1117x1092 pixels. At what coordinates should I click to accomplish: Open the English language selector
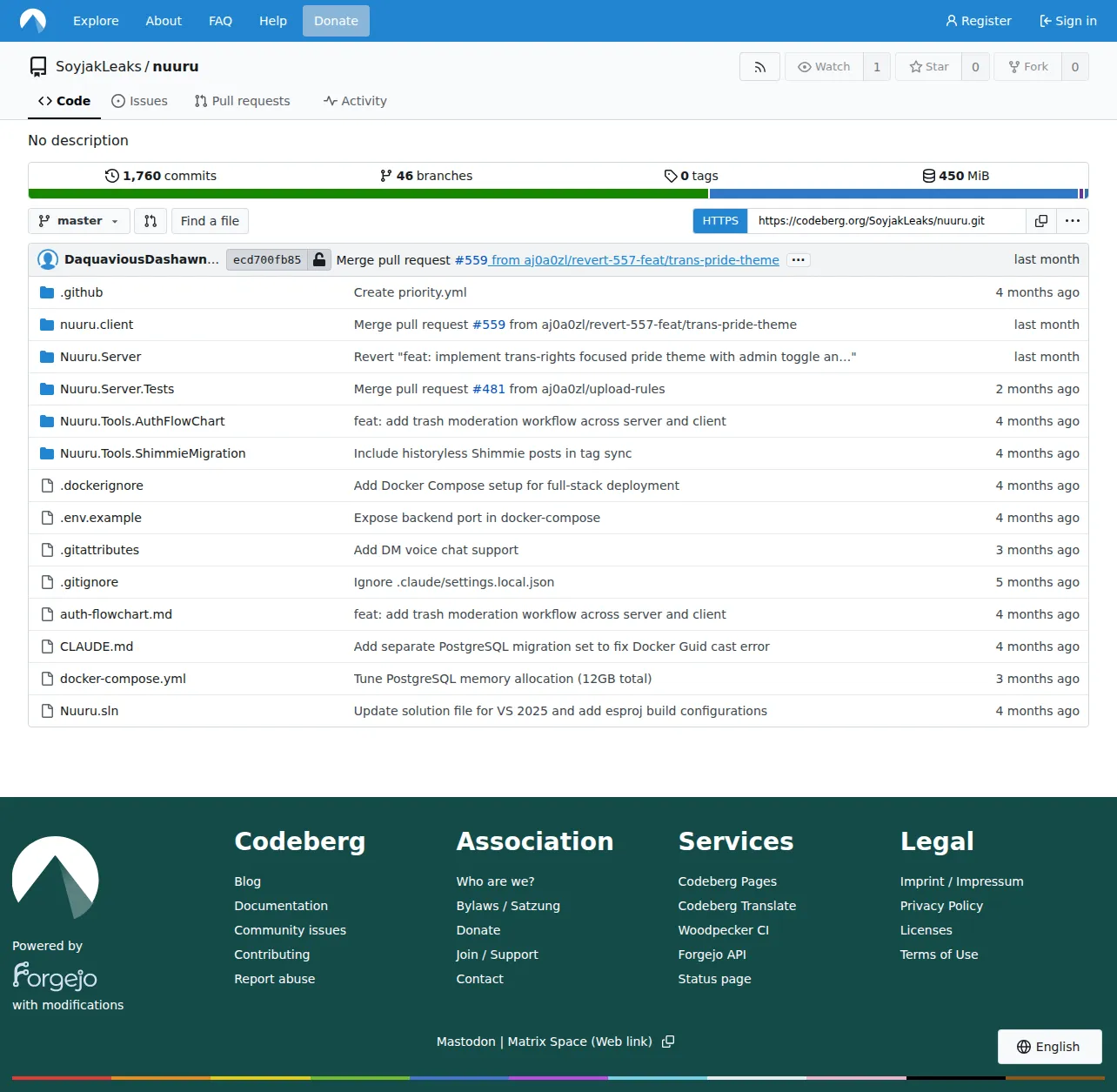1049,1047
